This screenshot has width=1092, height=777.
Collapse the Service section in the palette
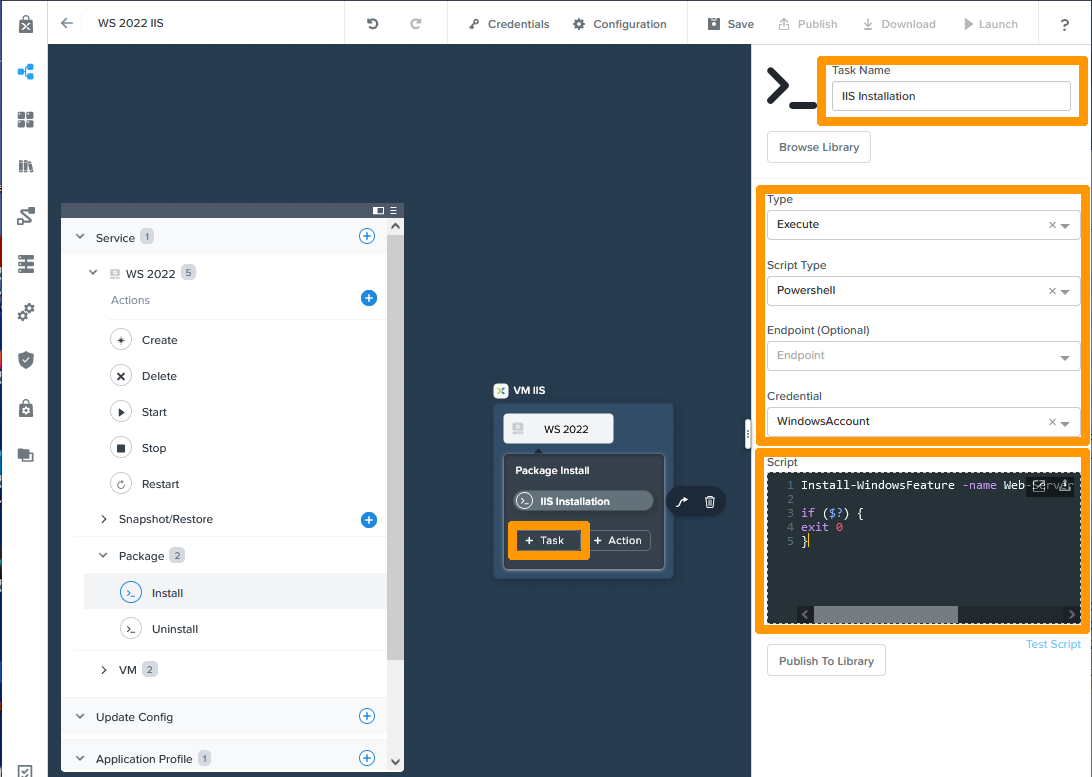80,237
